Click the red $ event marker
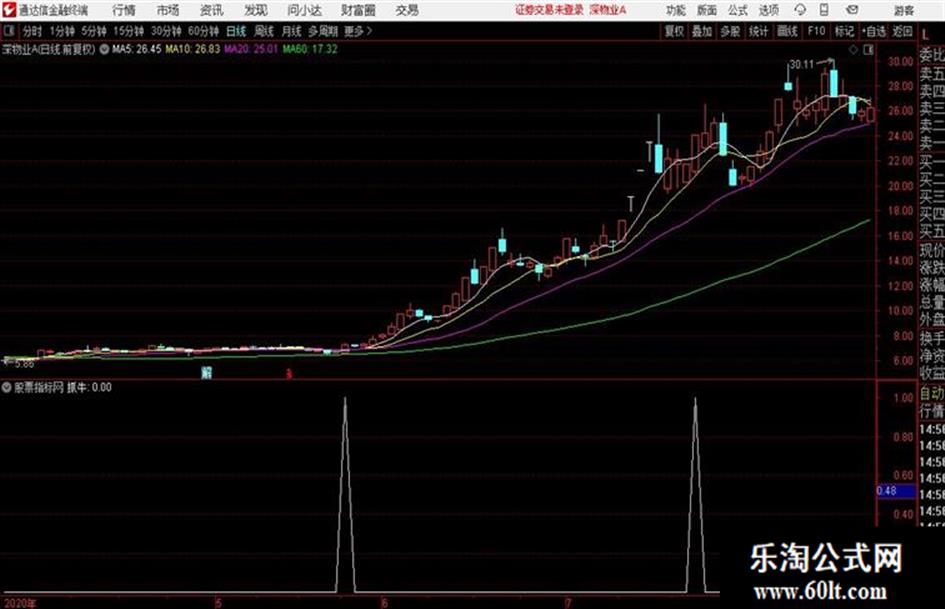 (x=289, y=374)
